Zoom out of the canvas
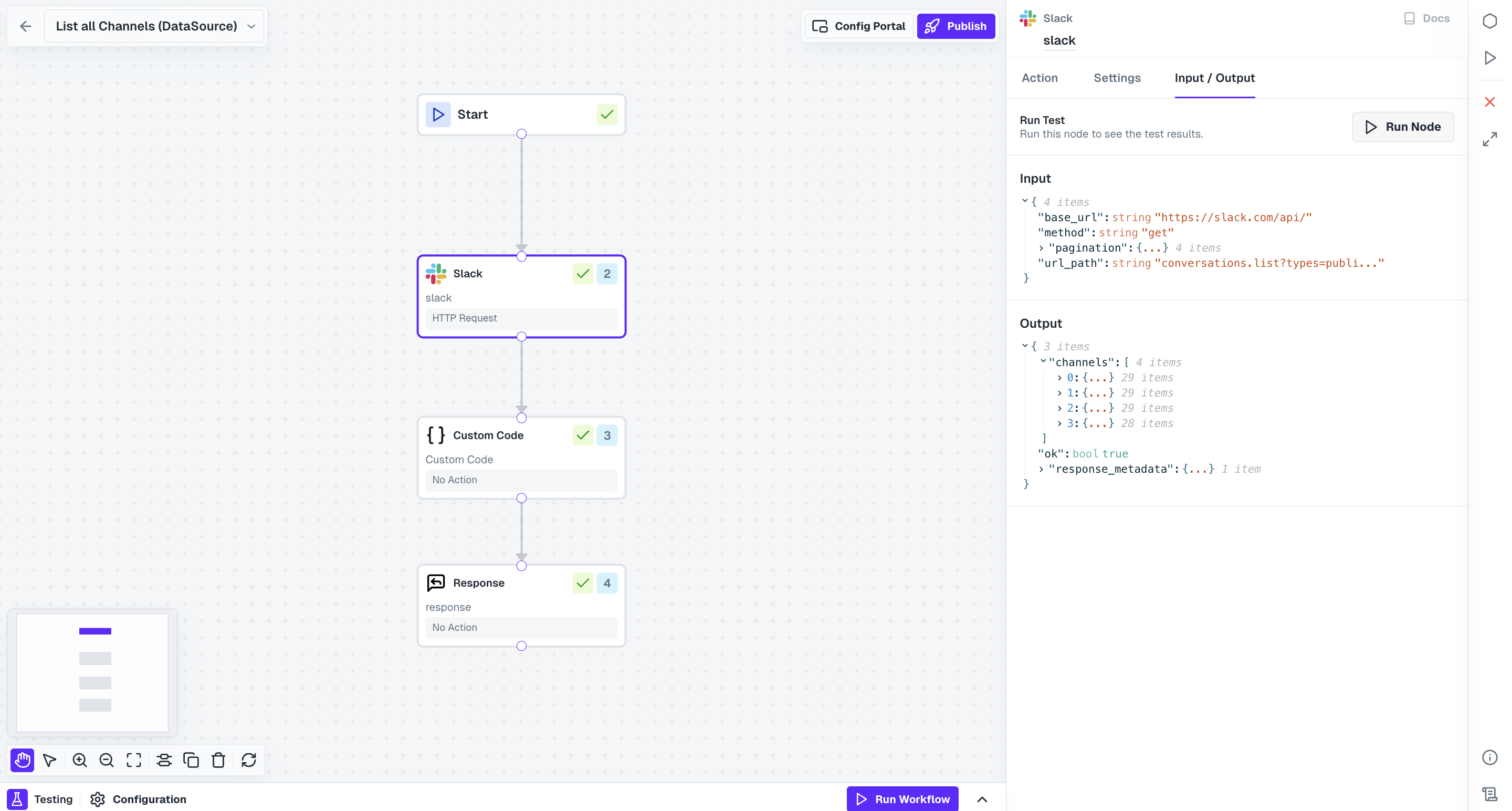 pyautogui.click(x=106, y=760)
